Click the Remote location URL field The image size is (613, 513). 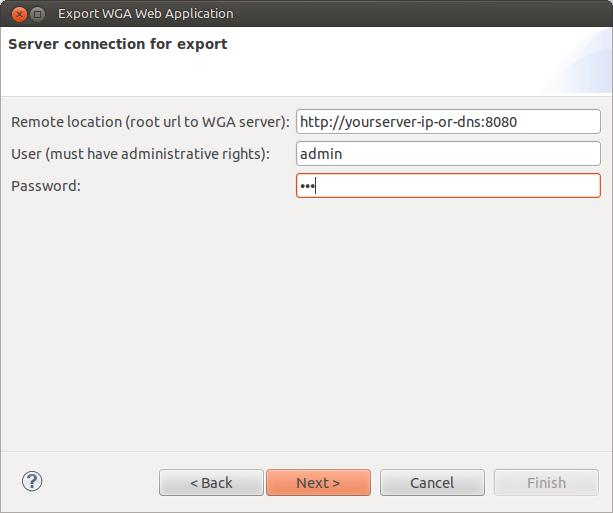[x=448, y=122]
